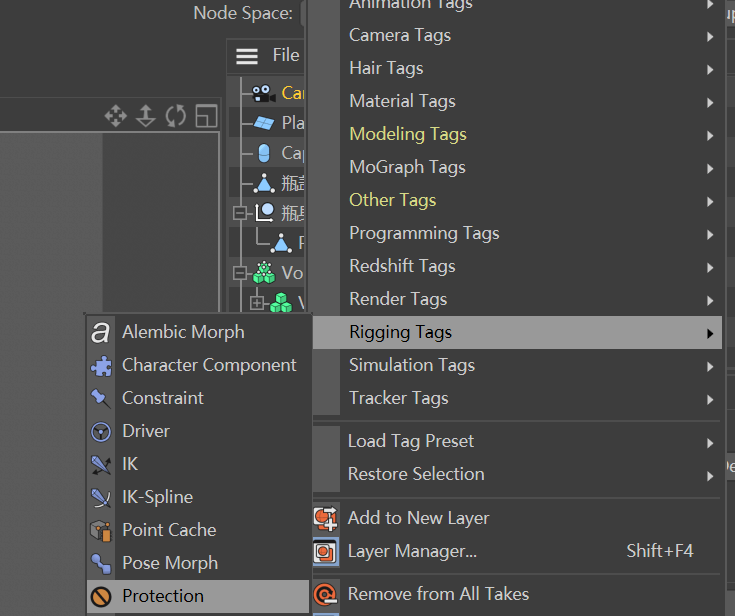Select the Plane object icon

coord(264,123)
